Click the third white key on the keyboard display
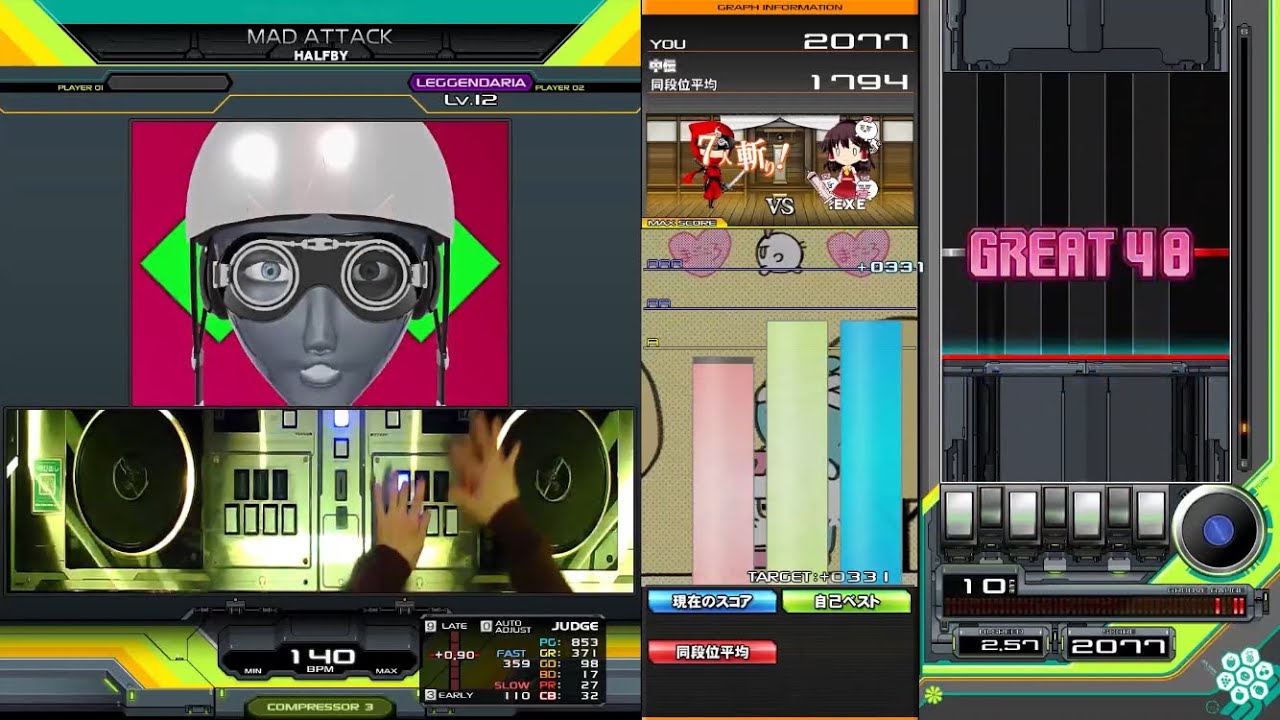This screenshot has width=1280, height=720. click(x=1023, y=516)
